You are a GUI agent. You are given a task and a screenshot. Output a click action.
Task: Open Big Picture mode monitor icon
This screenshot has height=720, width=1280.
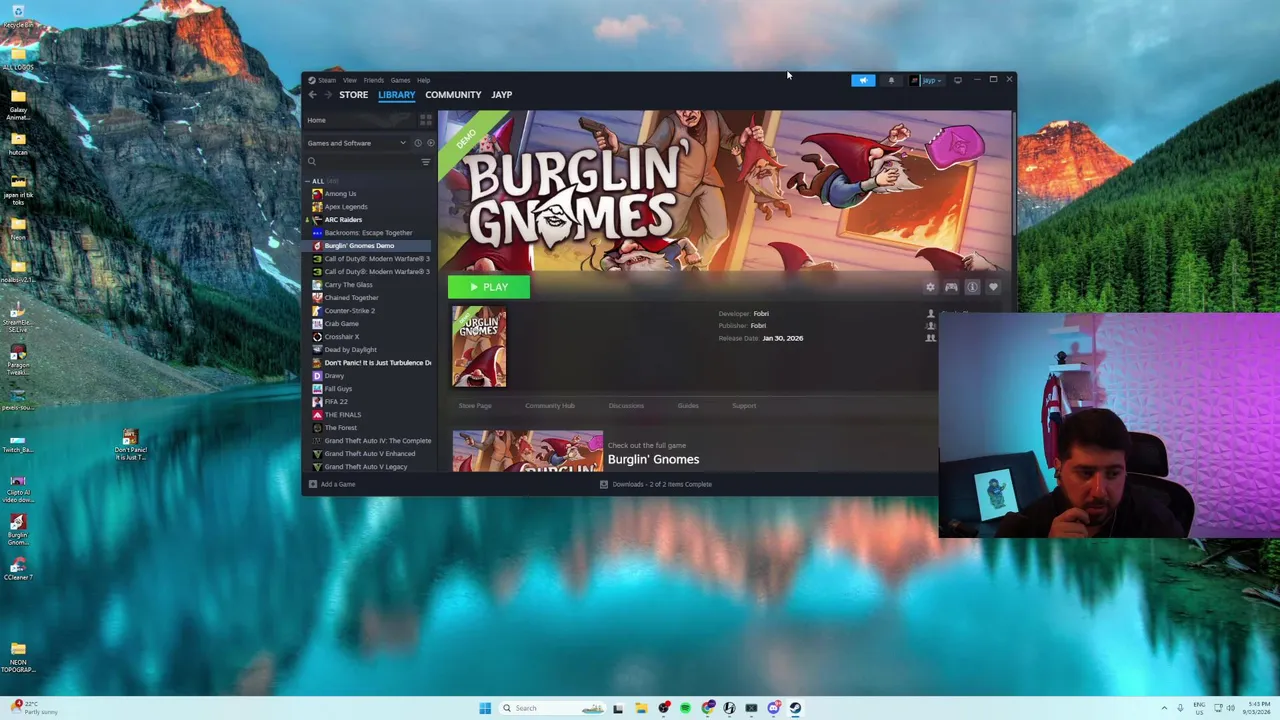pos(958,80)
